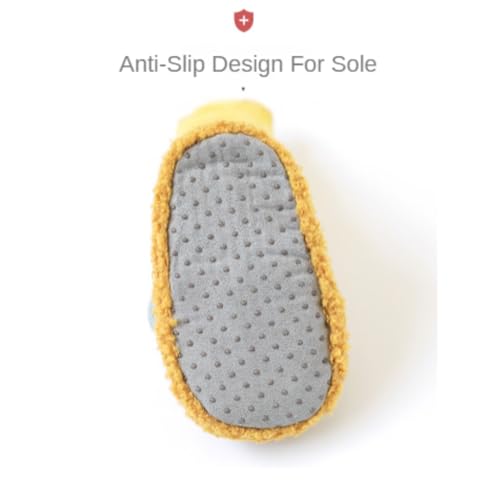Click the red shield icon
This screenshot has height=498, width=500.
click(244, 21)
